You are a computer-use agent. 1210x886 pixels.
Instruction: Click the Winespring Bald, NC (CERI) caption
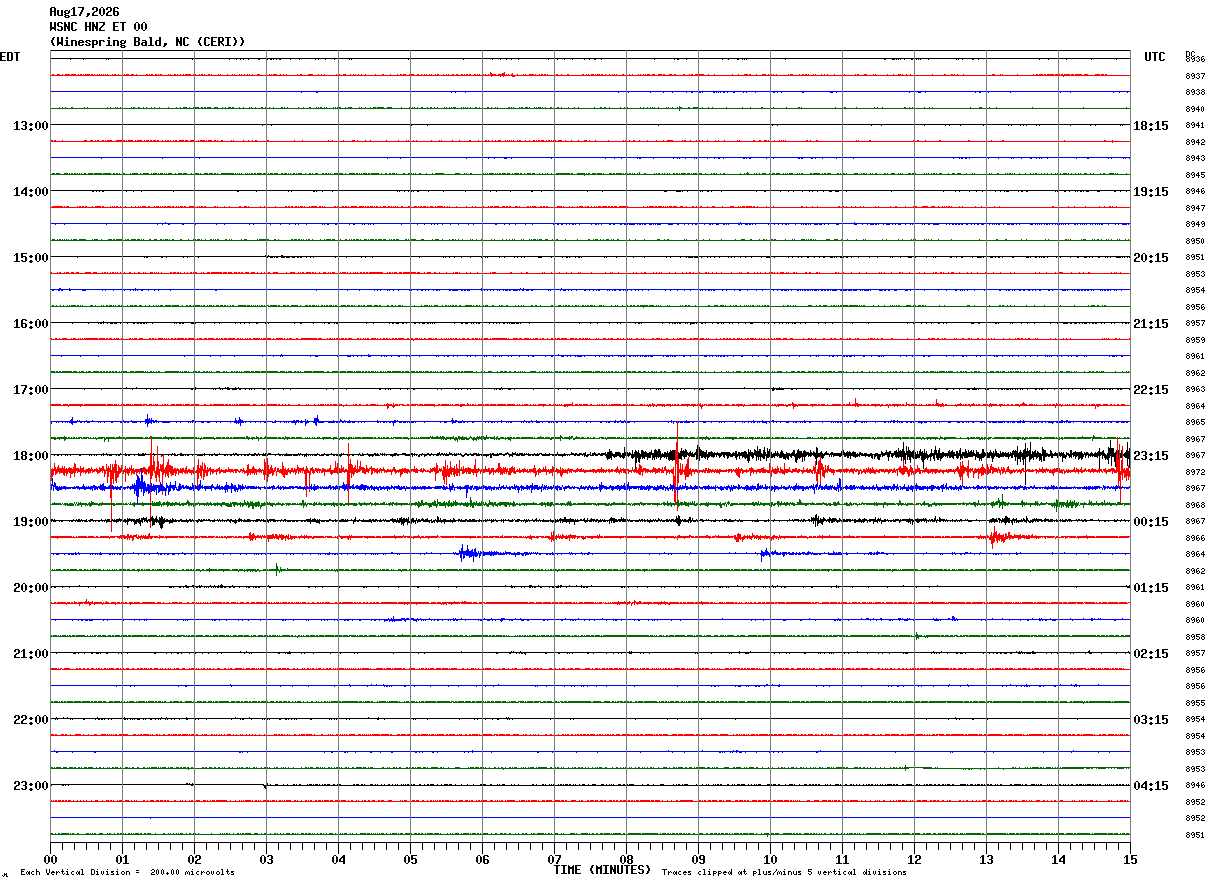pos(147,42)
